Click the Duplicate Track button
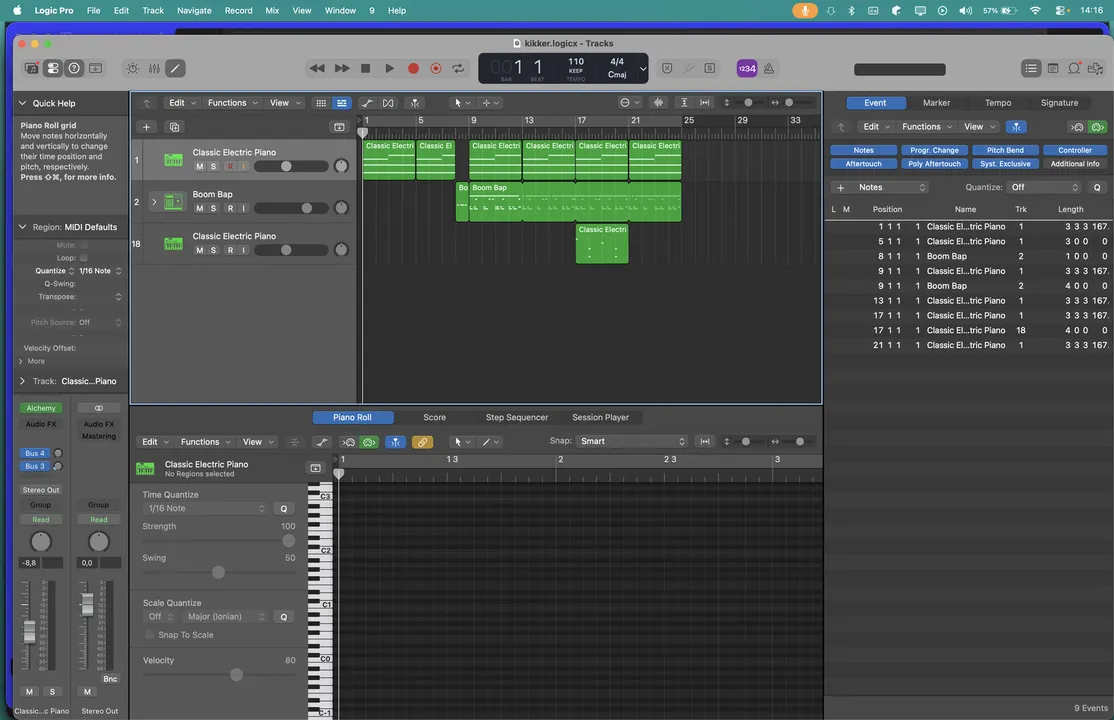This screenshot has height=720, width=1114. 174,127
